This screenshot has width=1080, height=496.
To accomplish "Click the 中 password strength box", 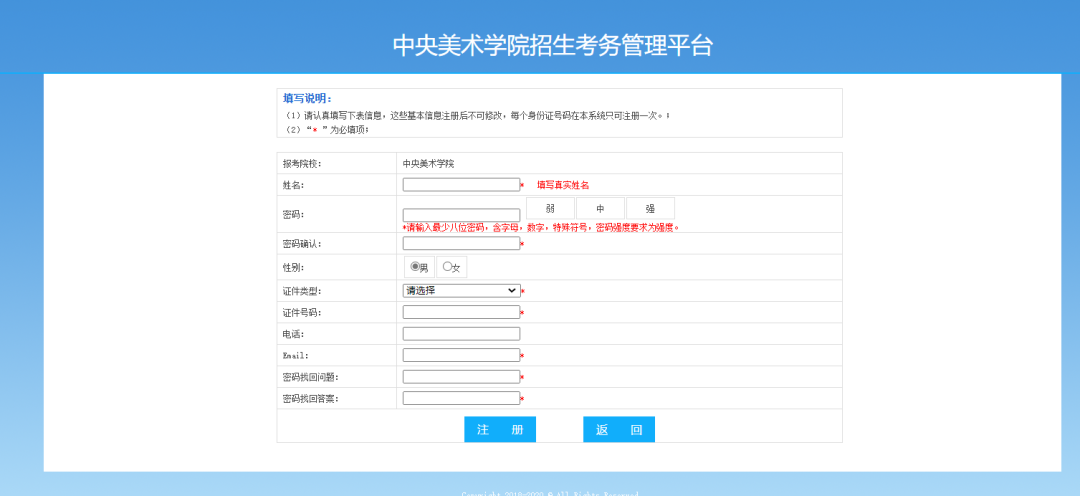I will (x=600, y=208).
